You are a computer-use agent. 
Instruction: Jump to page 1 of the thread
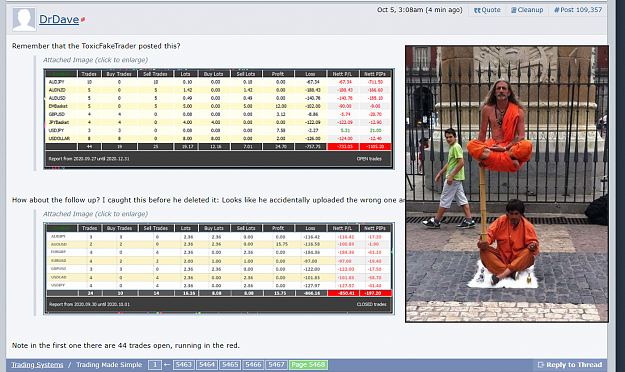coord(155,365)
